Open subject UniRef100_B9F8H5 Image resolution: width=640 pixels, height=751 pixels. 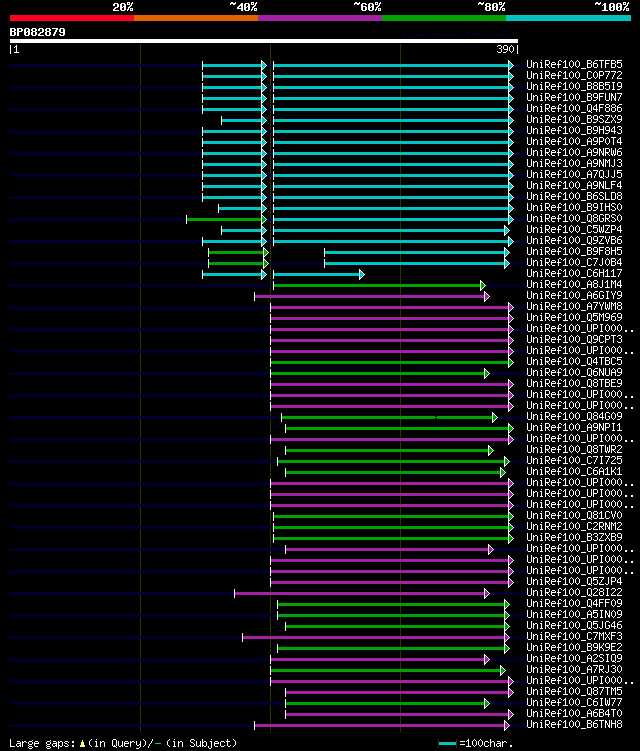pos(574,252)
